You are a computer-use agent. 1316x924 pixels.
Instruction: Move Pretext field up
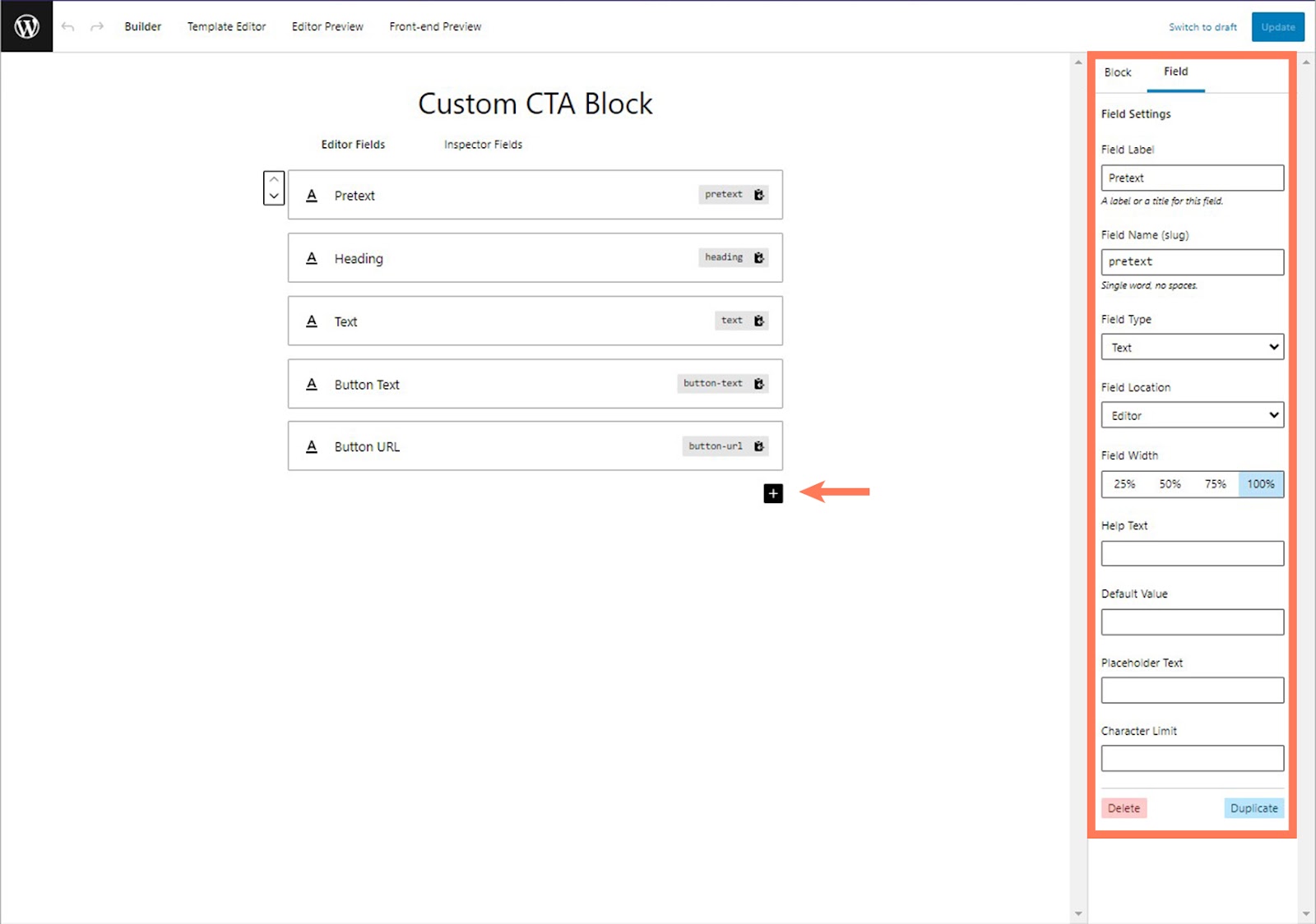tap(274, 180)
